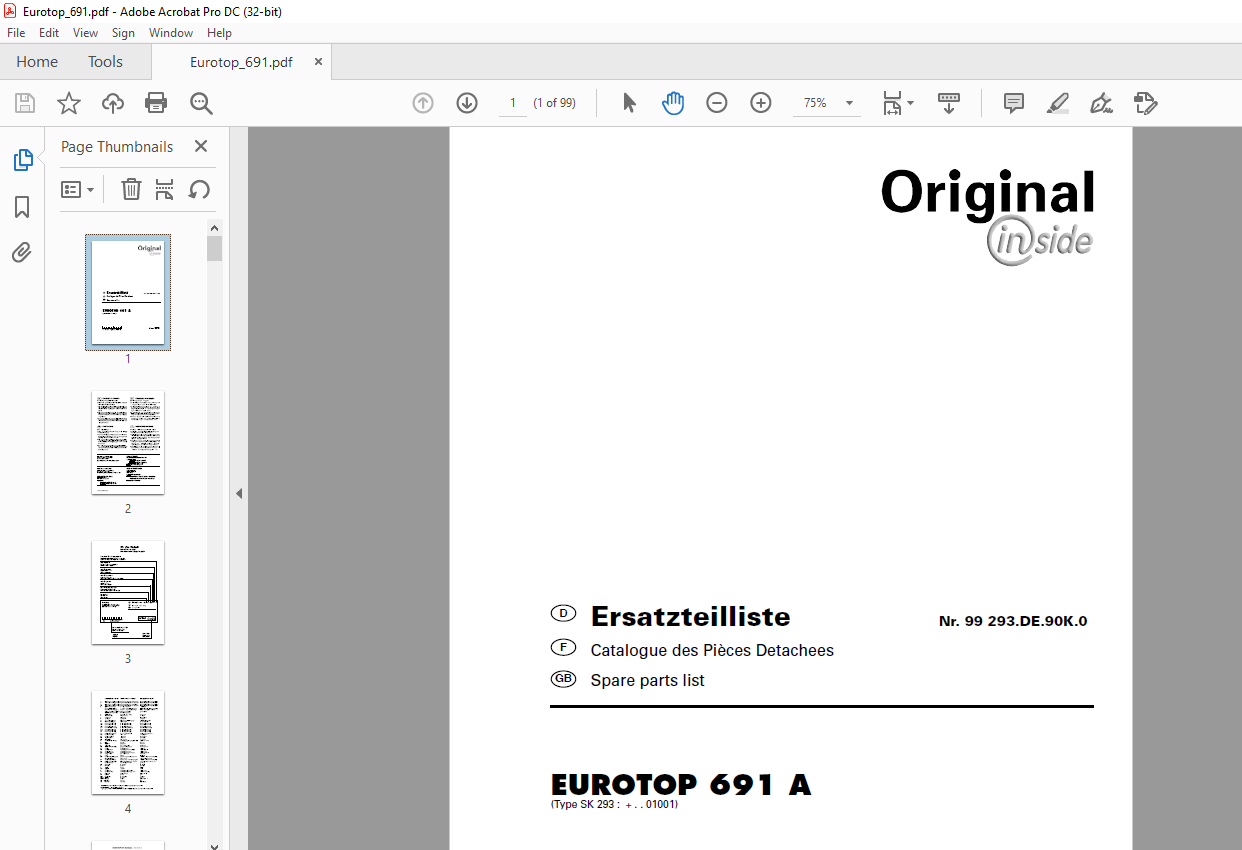Viewport: 1242px width, 850px height.
Task: Switch to the Home tab
Action: [37, 62]
